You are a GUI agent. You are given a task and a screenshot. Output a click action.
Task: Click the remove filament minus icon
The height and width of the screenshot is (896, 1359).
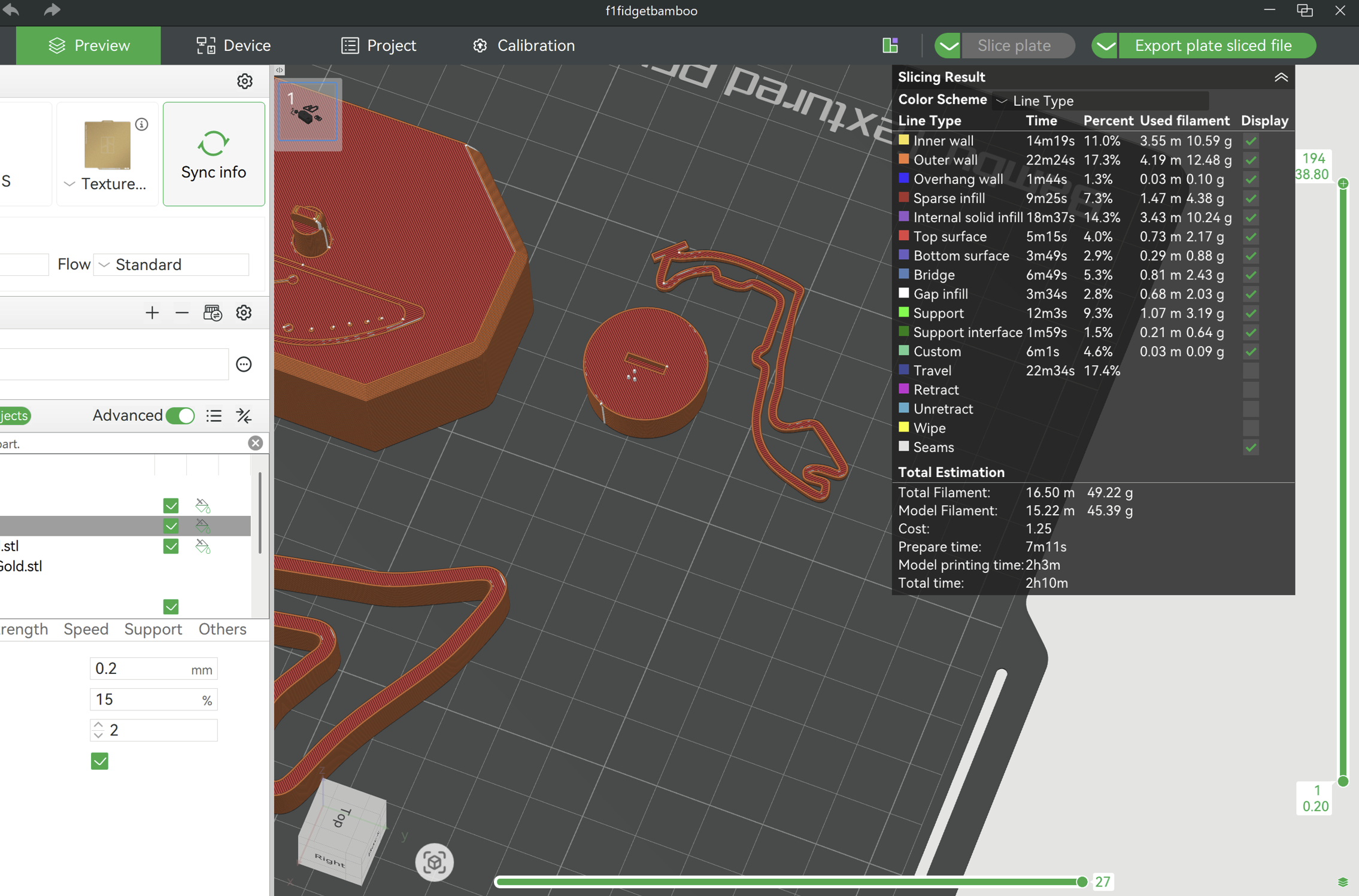click(x=182, y=312)
